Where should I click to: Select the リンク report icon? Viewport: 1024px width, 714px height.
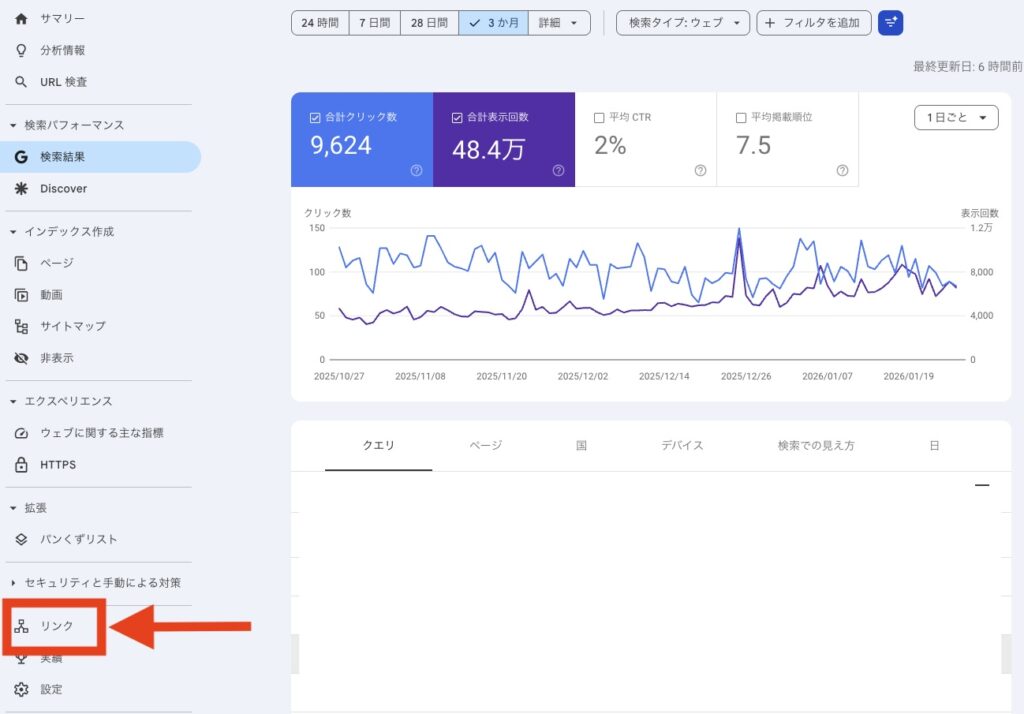[22, 626]
